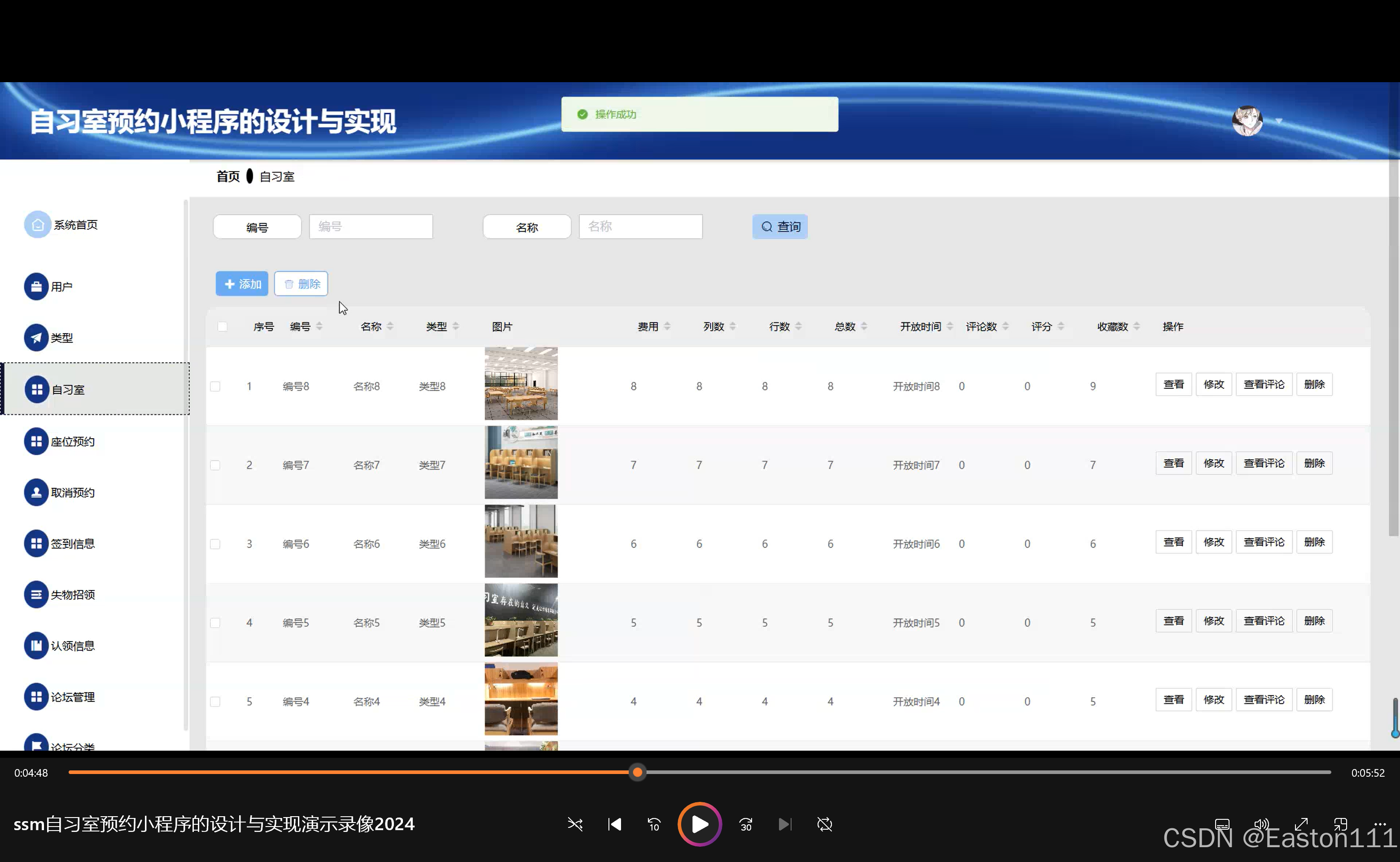Toggle the repeat loop icon
1400x862 pixels.
[x=824, y=824]
